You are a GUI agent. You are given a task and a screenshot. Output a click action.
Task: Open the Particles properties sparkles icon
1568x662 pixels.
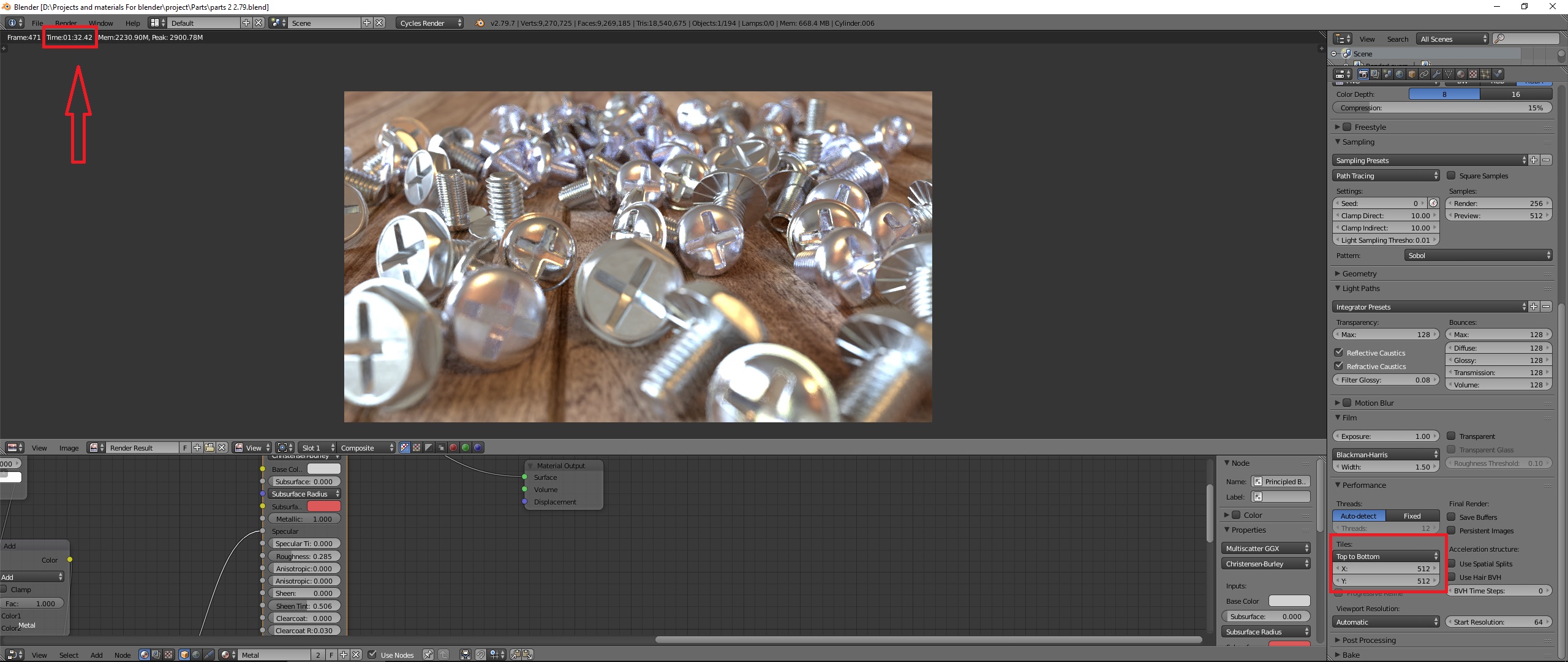tap(1485, 74)
